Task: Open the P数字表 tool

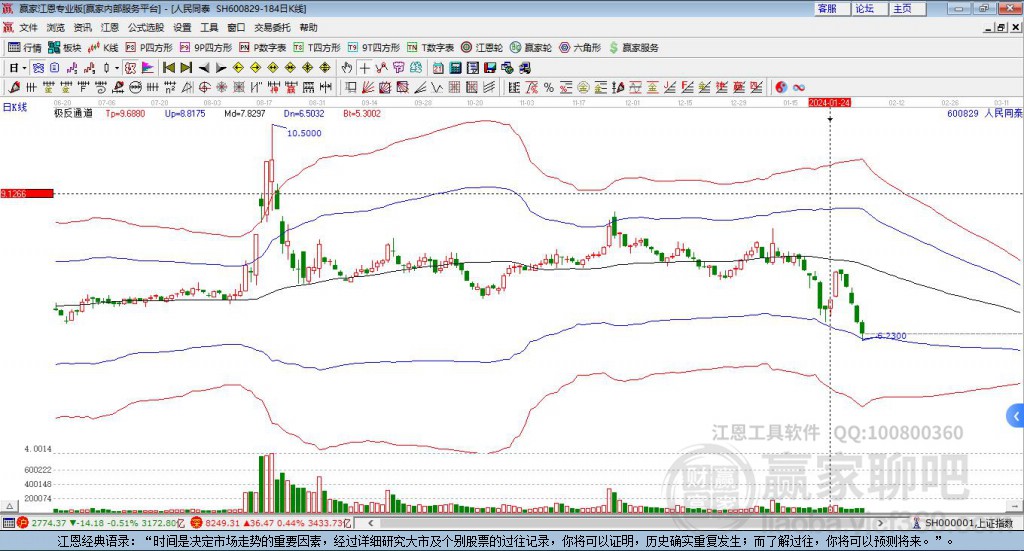Action: click(x=263, y=48)
